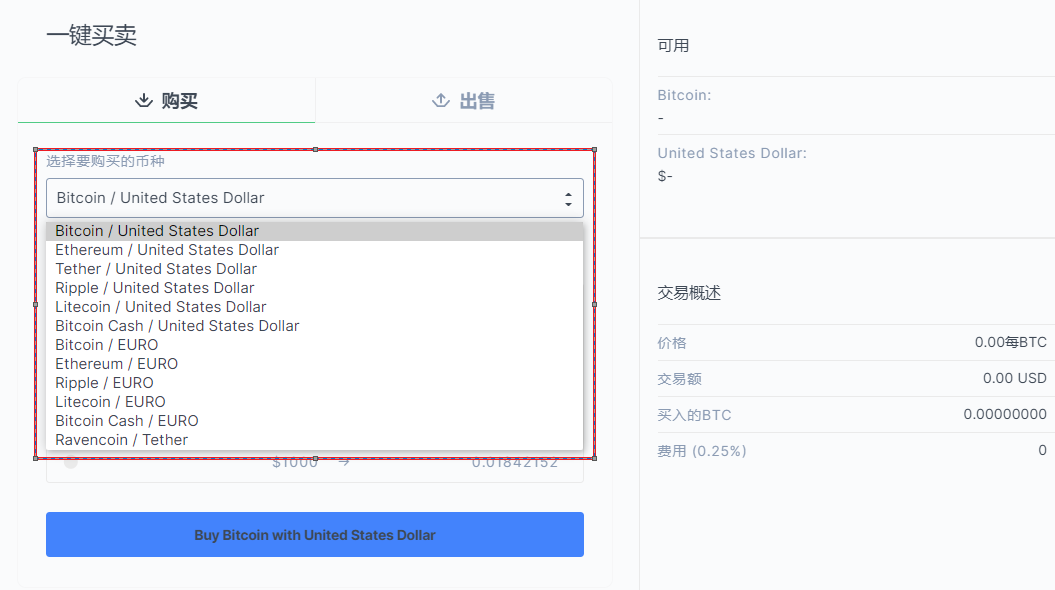1055x590 pixels.
Task: Pick Ripple / United States Dollar option
Action: coord(315,288)
